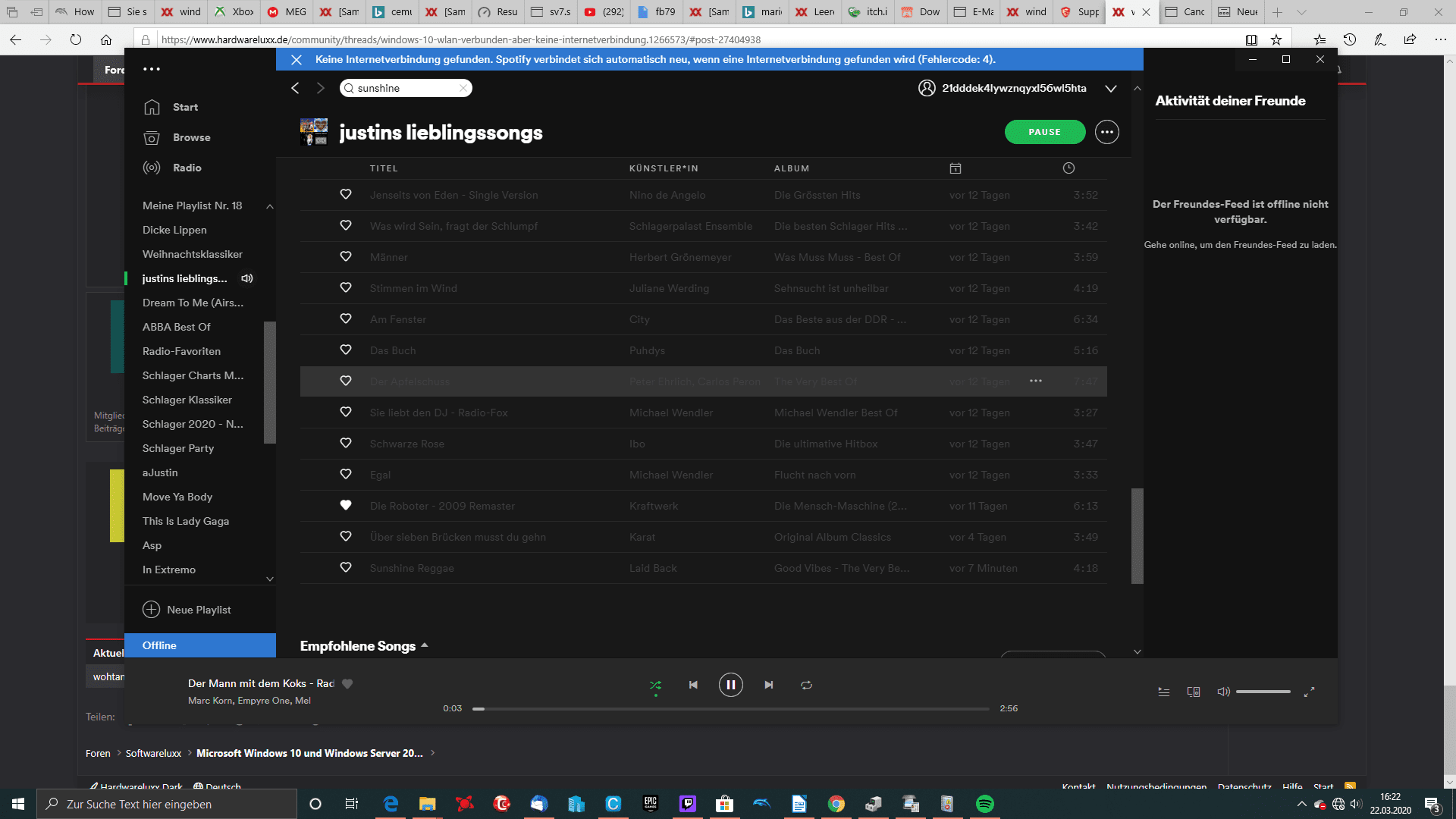Sort by the TITEL column header

[384, 168]
